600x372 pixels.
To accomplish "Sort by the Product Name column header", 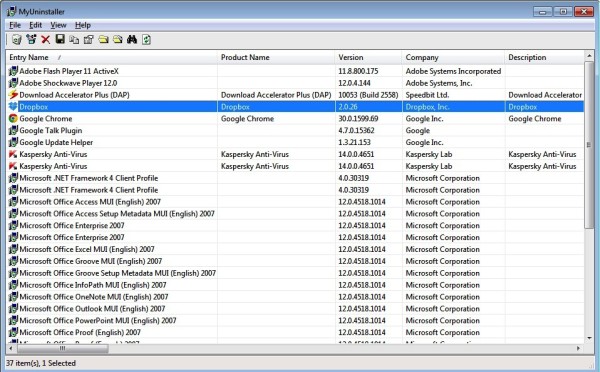I will coord(276,57).
